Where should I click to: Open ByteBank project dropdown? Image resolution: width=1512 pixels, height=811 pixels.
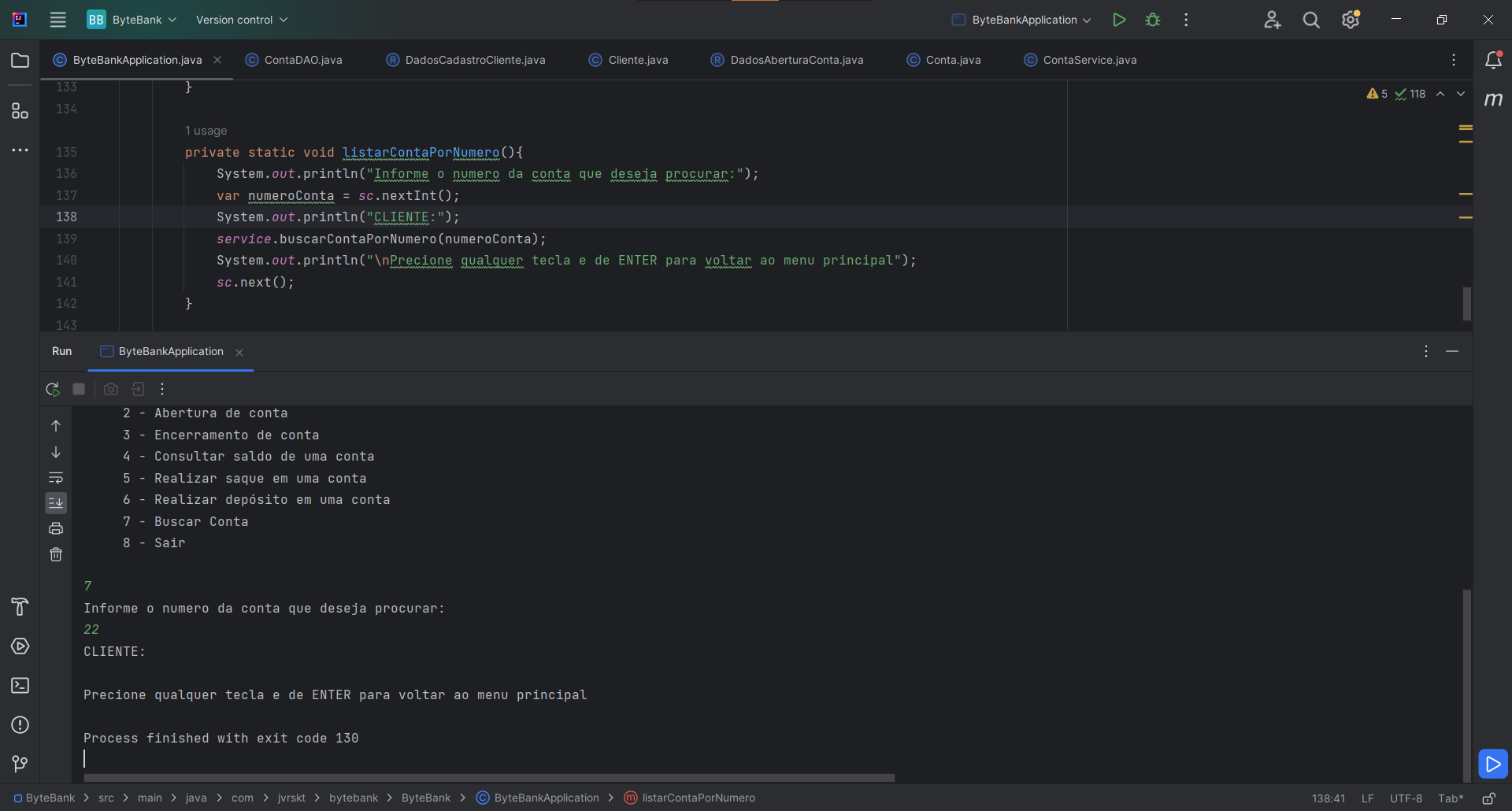(x=132, y=20)
